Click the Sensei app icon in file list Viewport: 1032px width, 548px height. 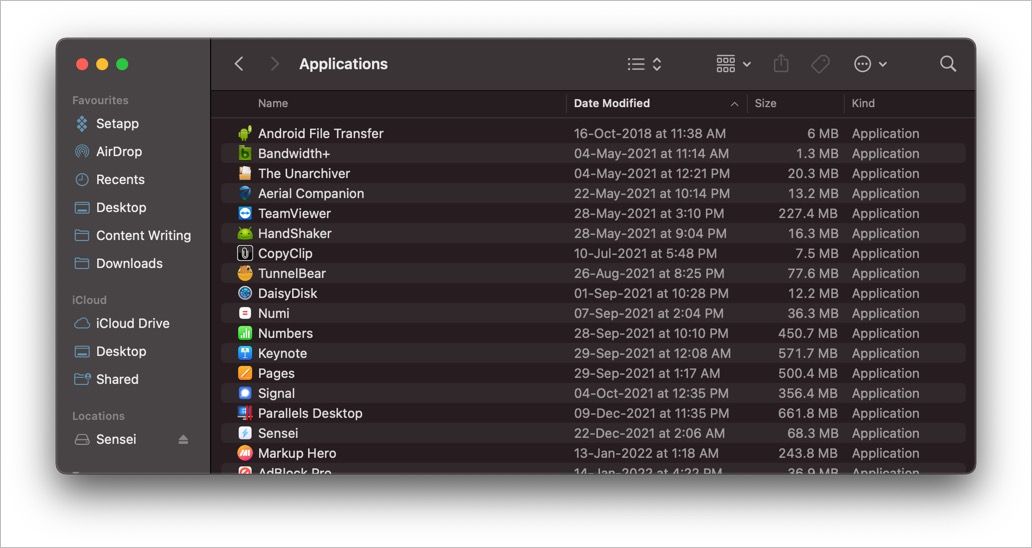coord(245,433)
